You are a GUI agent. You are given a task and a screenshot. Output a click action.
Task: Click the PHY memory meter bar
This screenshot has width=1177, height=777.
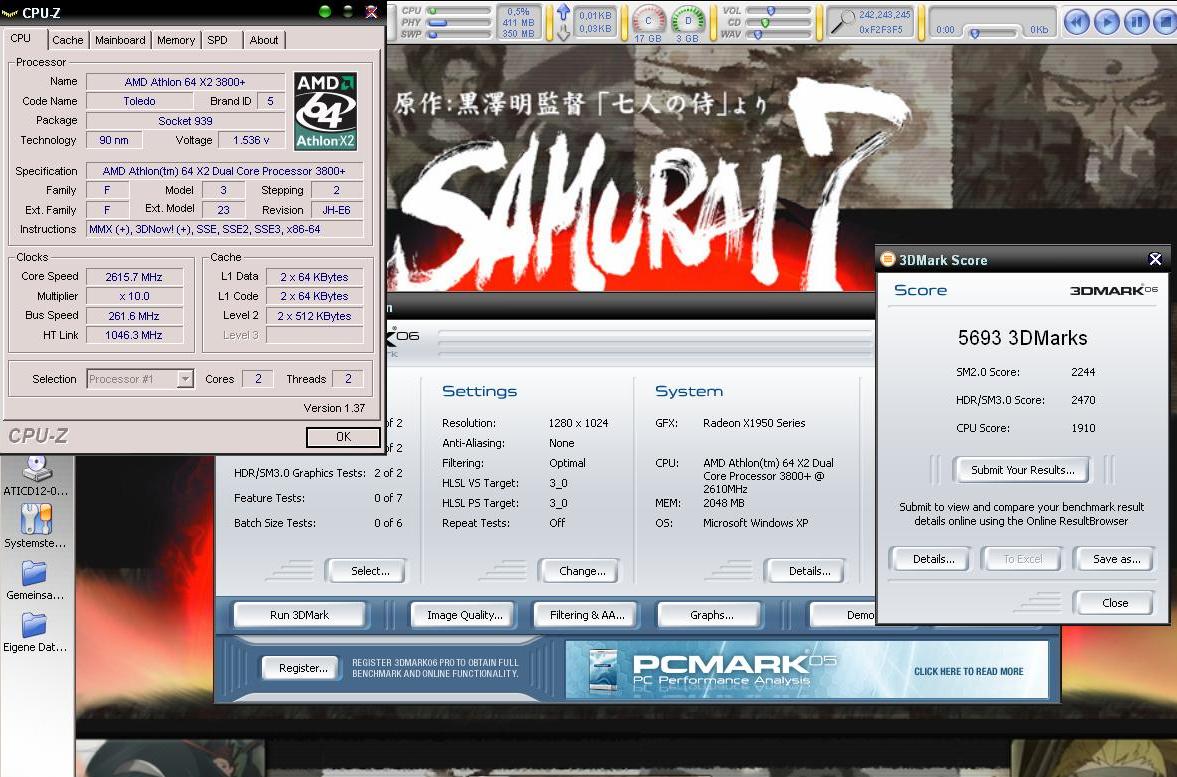click(459, 23)
